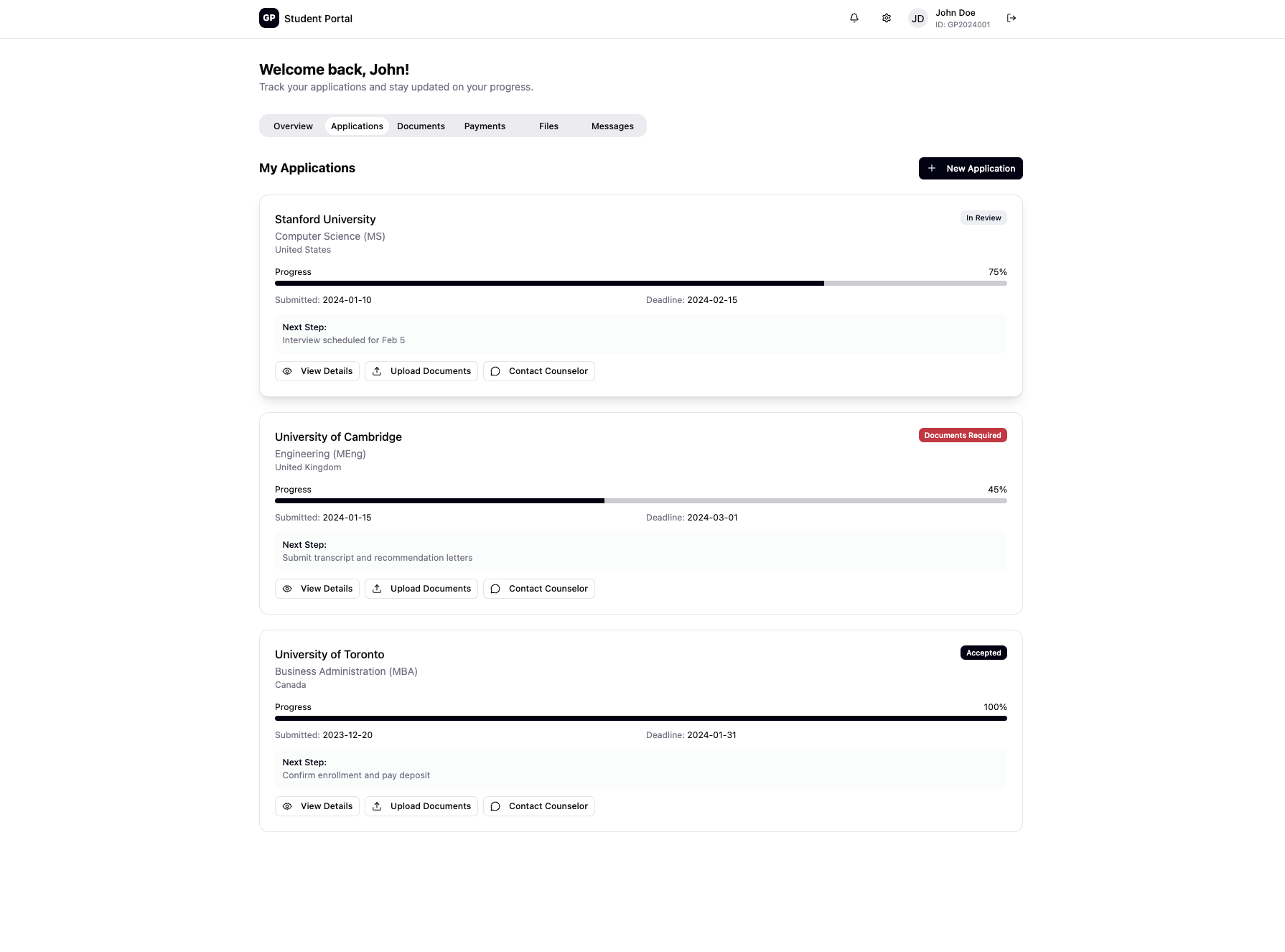Select the Messages tab
Image resolution: width=1285 pixels, height=952 pixels.
pyautogui.click(x=612, y=126)
